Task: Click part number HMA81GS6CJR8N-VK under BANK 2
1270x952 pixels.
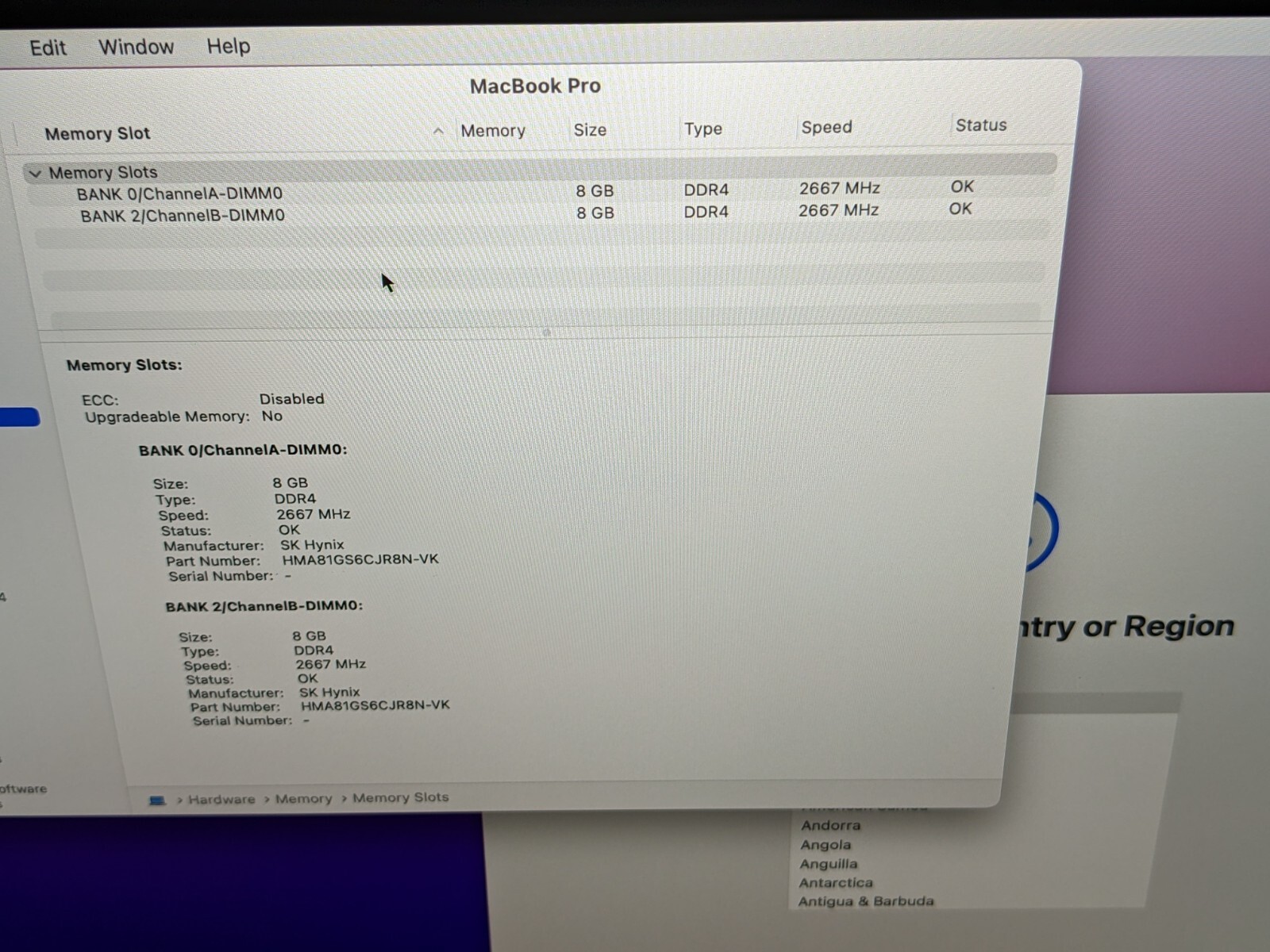Action: (x=375, y=705)
